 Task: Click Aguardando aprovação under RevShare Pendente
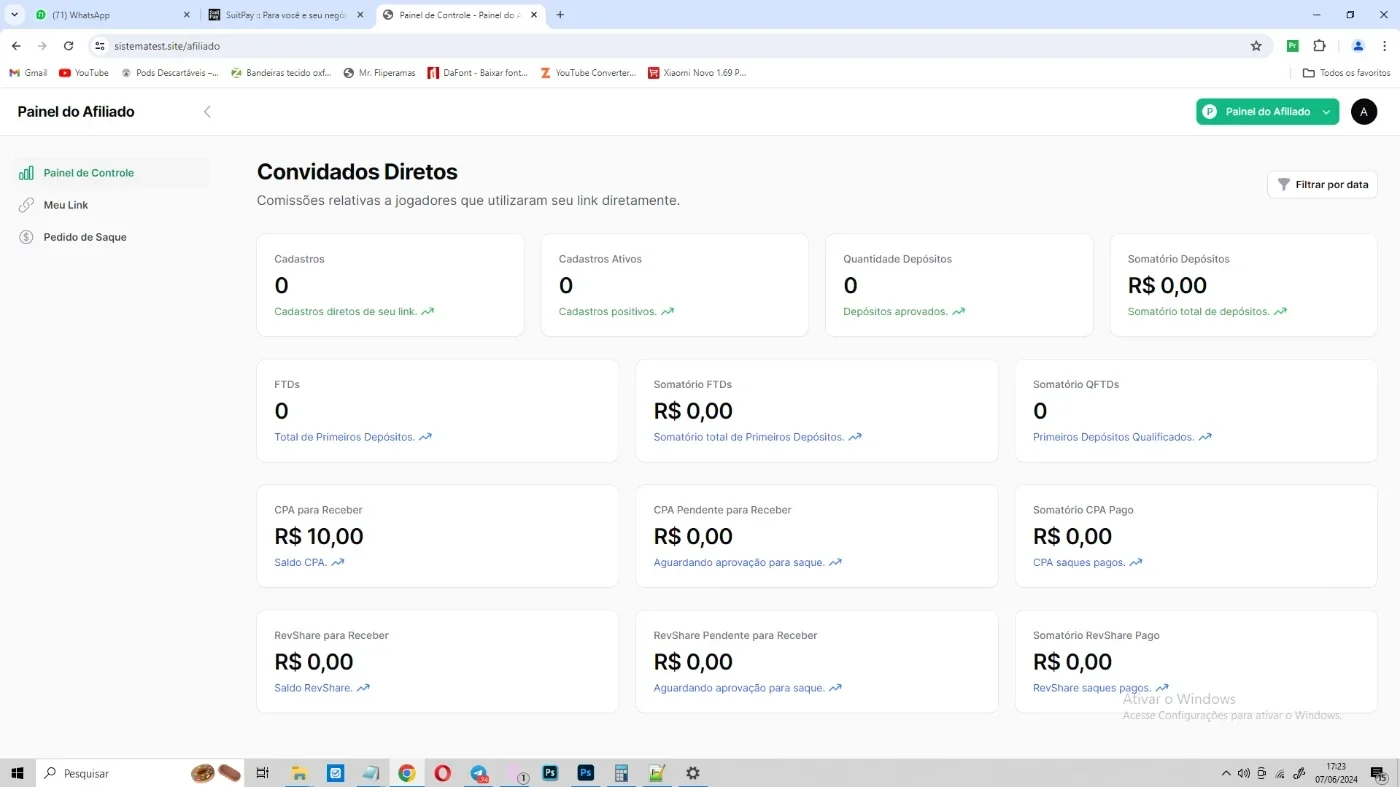[739, 688]
